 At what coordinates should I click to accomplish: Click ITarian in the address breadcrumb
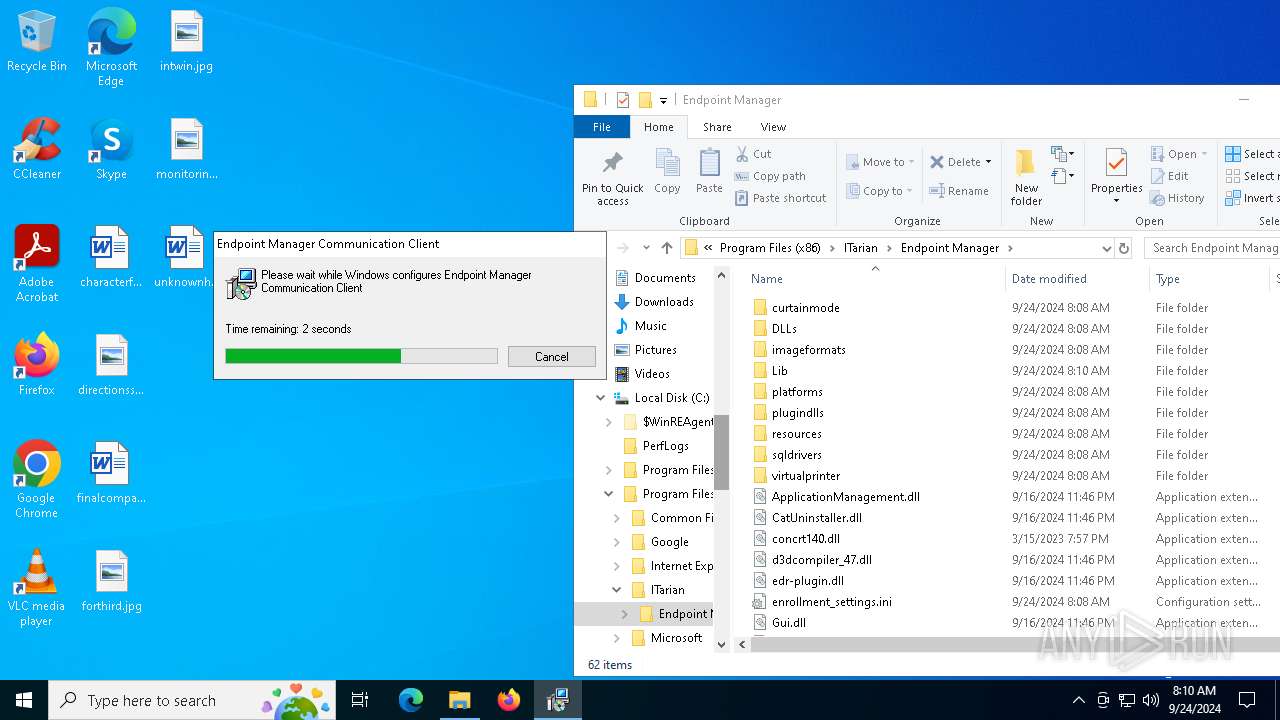click(861, 248)
